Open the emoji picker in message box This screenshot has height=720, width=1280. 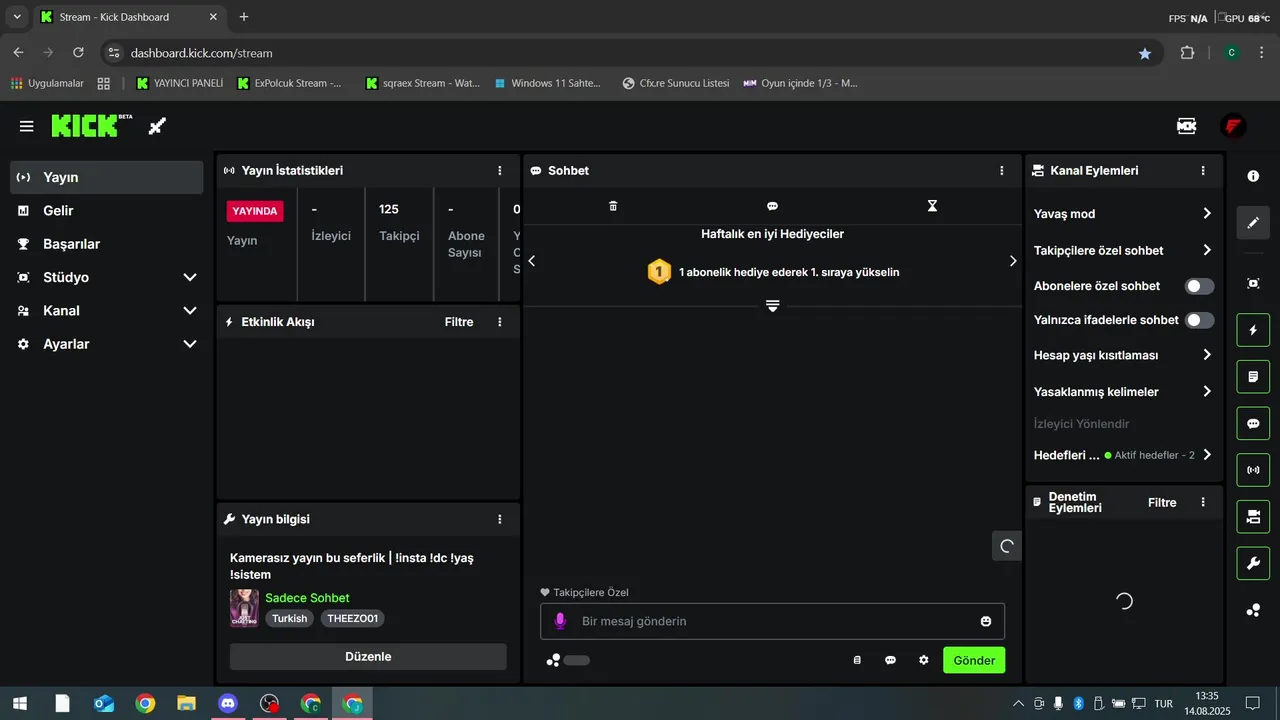tap(986, 621)
